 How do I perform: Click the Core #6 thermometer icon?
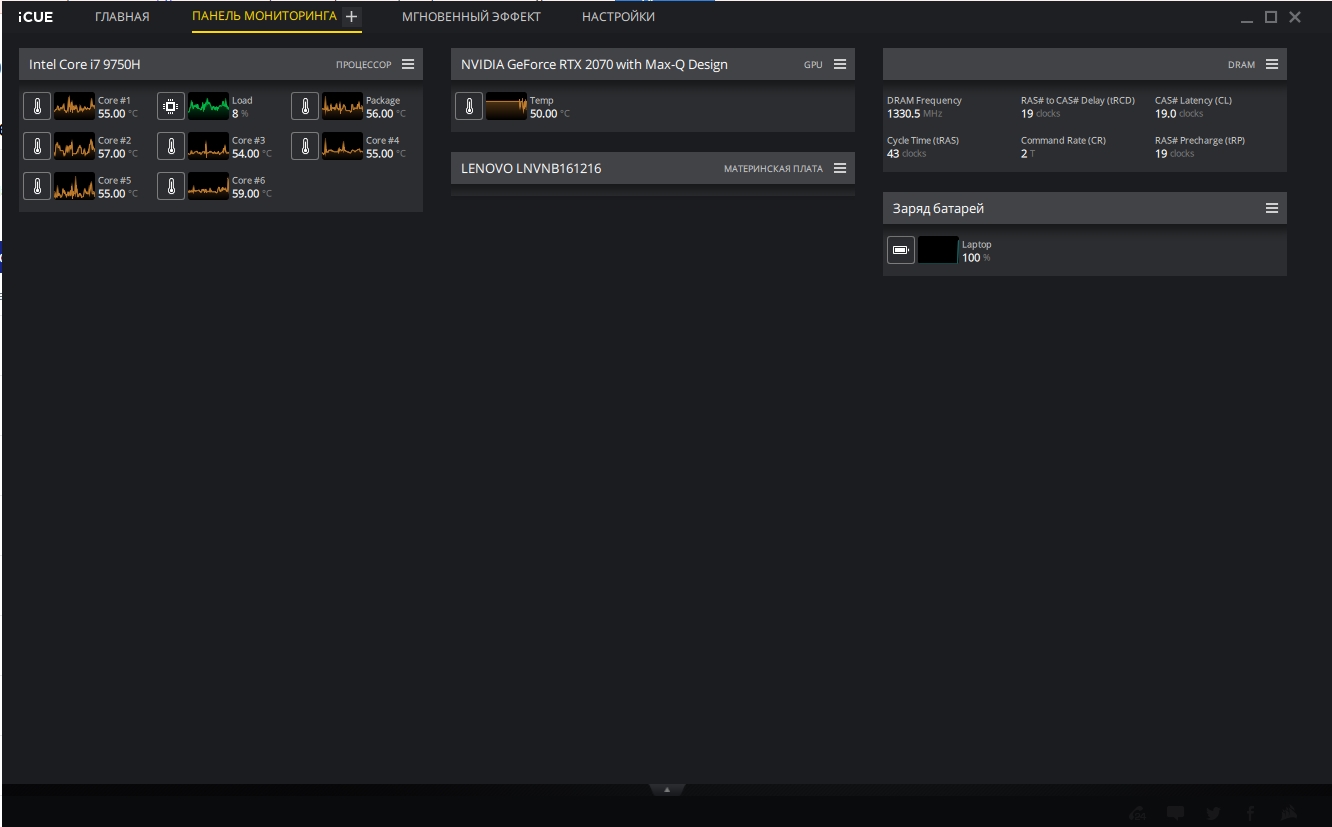(x=171, y=186)
